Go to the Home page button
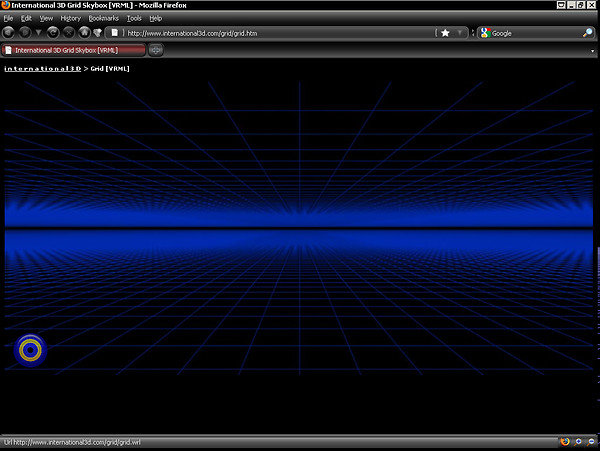 tap(84, 33)
